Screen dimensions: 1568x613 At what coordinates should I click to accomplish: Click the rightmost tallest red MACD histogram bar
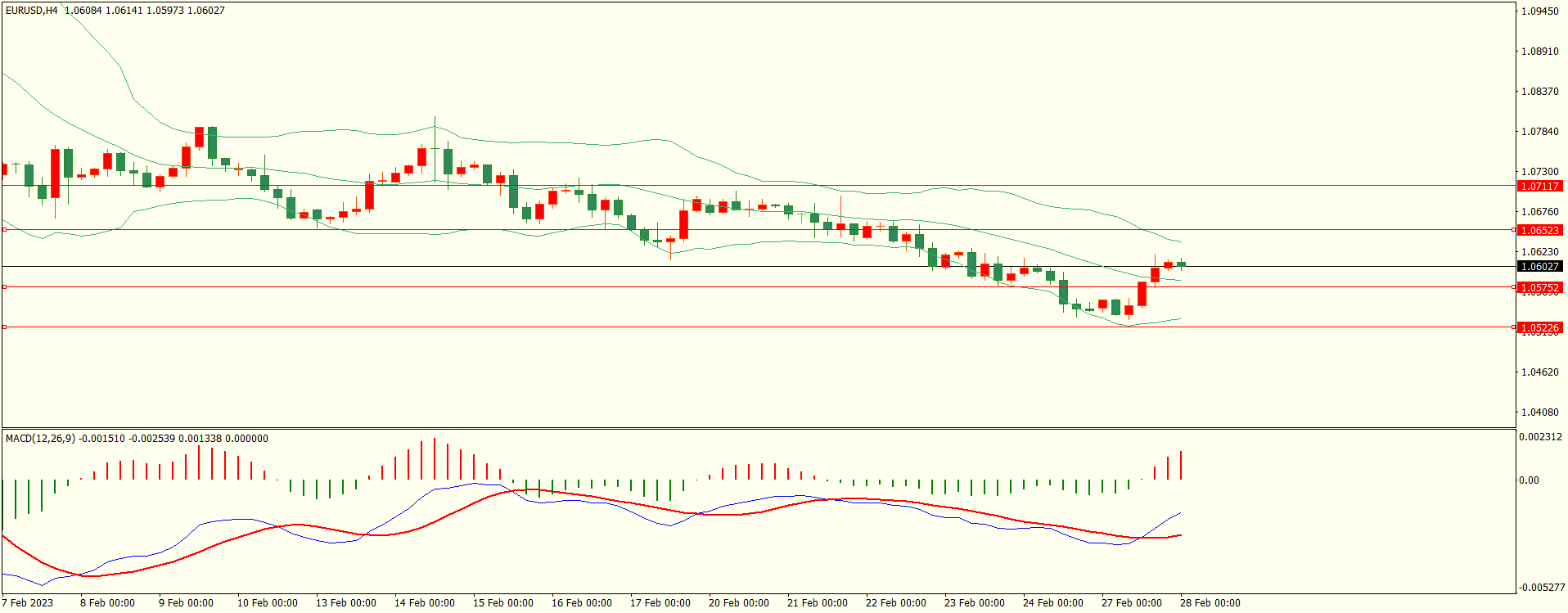click(x=1181, y=465)
